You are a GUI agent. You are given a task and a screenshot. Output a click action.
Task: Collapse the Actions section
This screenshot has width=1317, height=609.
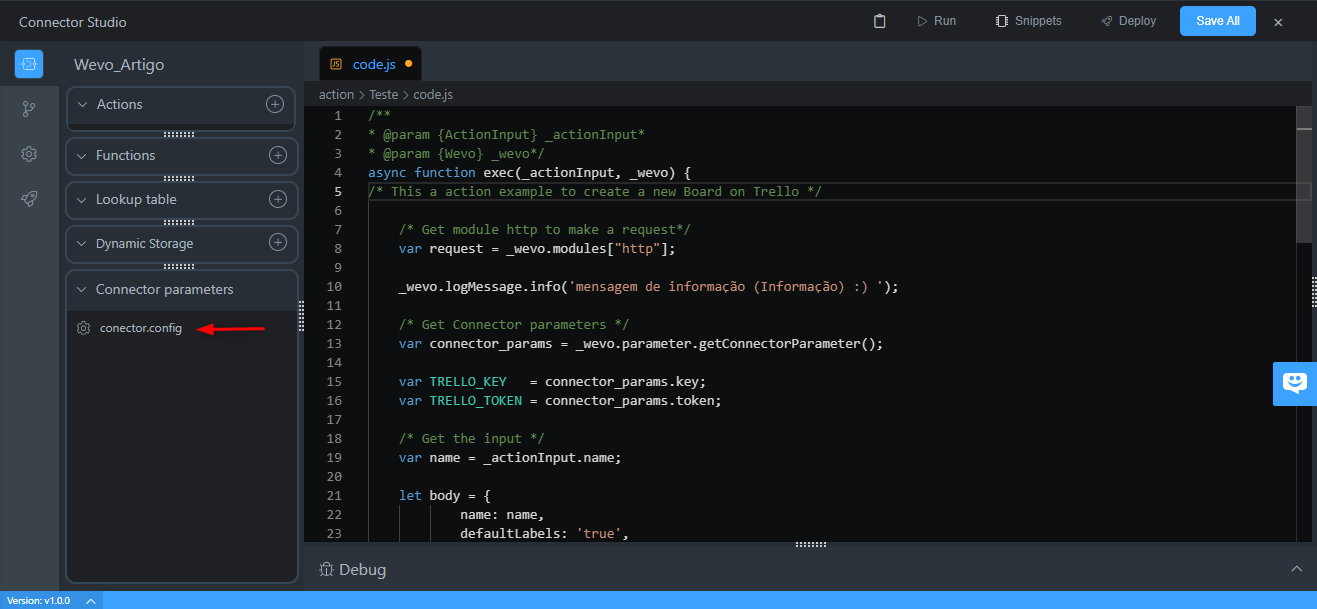click(x=82, y=104)
